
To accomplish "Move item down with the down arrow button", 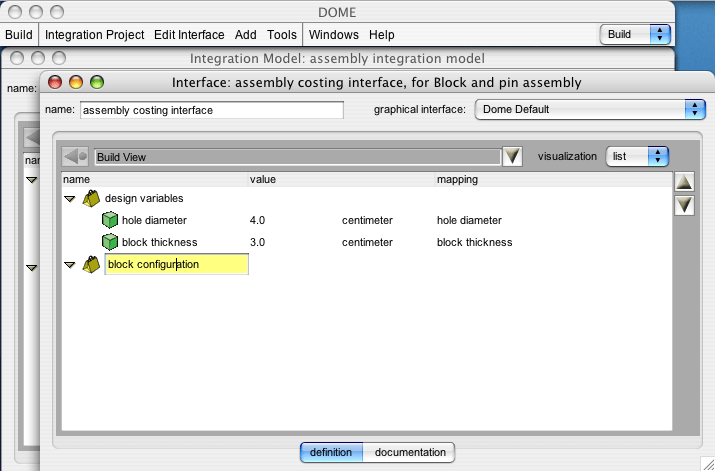I will pyautogui.click(x=684, y=206).
